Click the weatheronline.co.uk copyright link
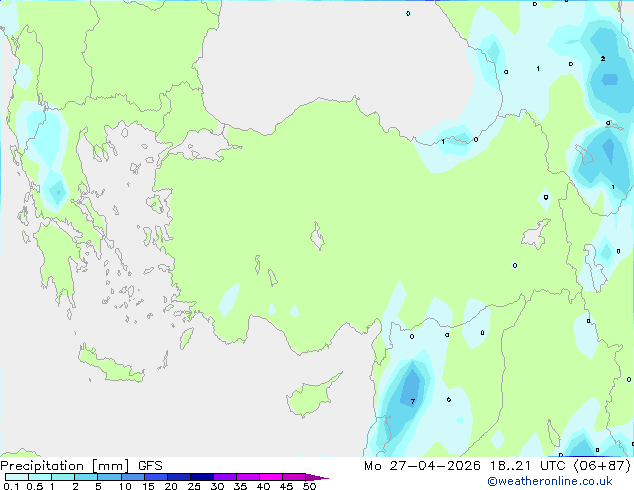The image size is (634, 490). point(550,481)
